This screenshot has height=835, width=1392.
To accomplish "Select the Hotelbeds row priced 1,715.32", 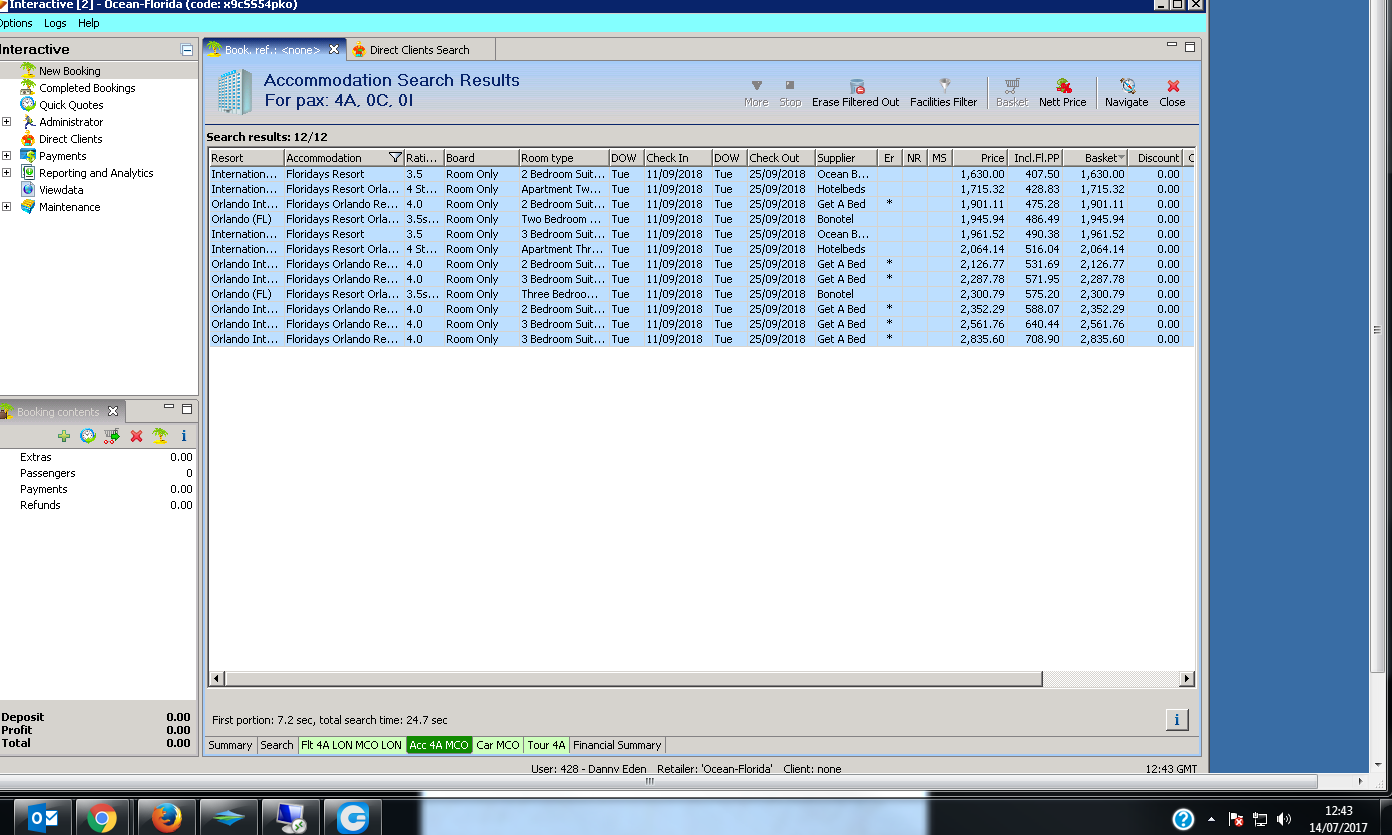I will pyautogui.click(x=701, y=189).
